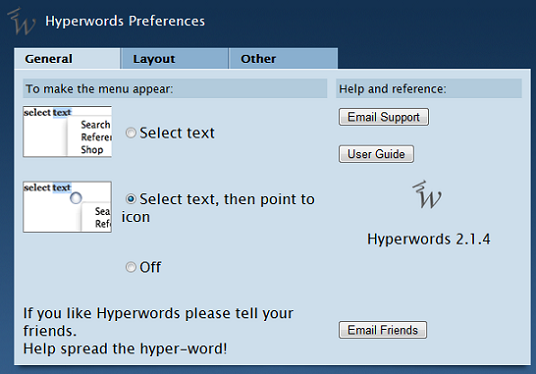The image size is (536, 374).
Task: Click the point-to-icon preview thumbnail
Action: tap(67, 207)
